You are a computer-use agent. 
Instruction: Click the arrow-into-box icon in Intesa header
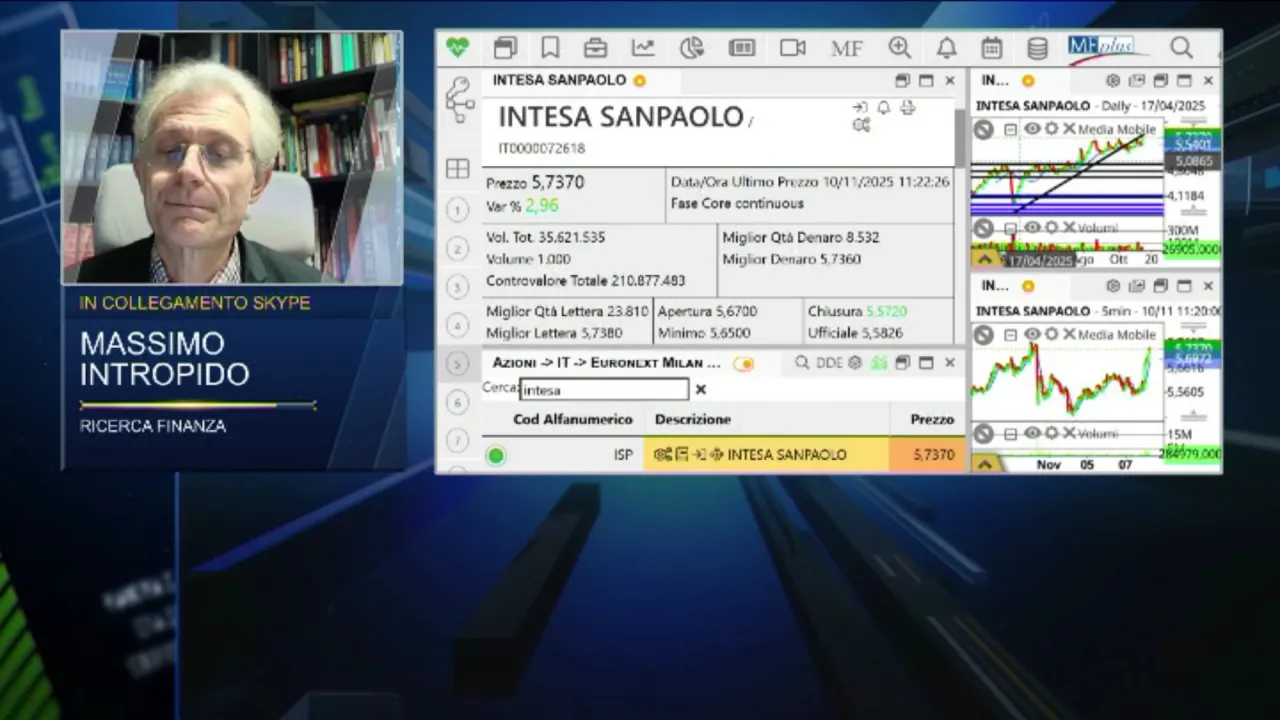[860, 107]
